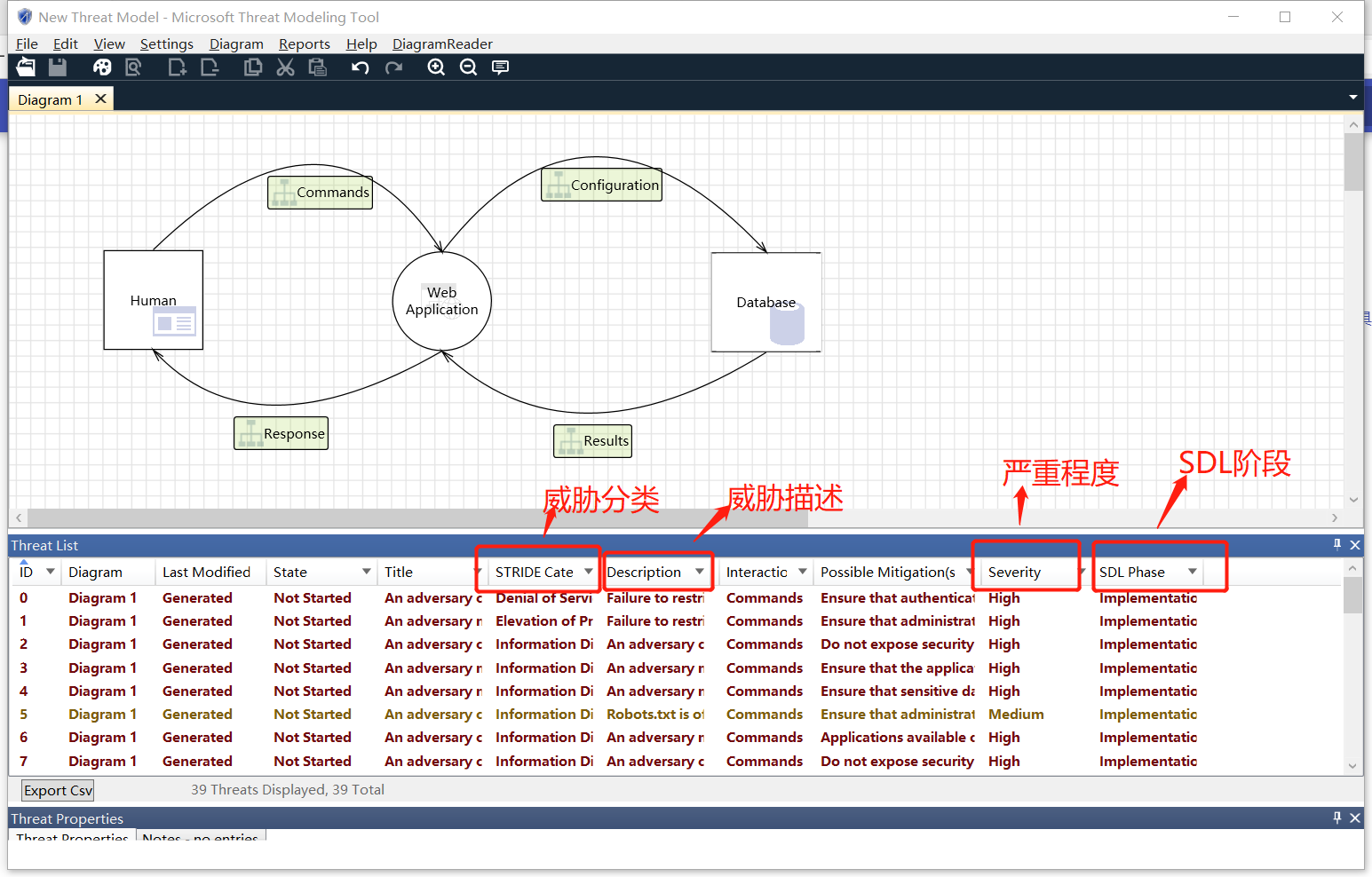Viewport: 1372px width, 877px height.
Task: Zoom out of the diagram
Action: 468,67
